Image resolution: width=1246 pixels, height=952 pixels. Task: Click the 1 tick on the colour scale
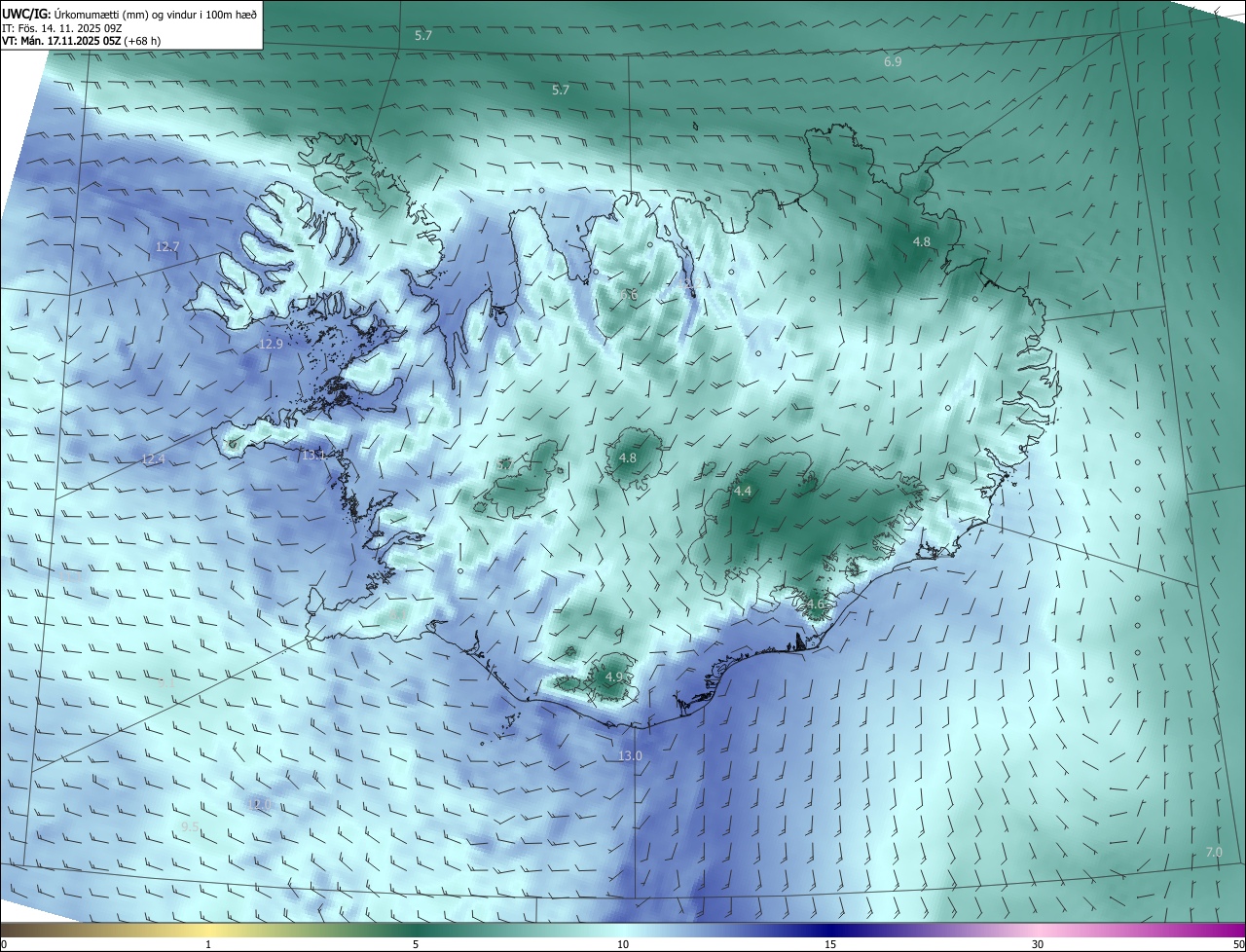click(208, 944)
